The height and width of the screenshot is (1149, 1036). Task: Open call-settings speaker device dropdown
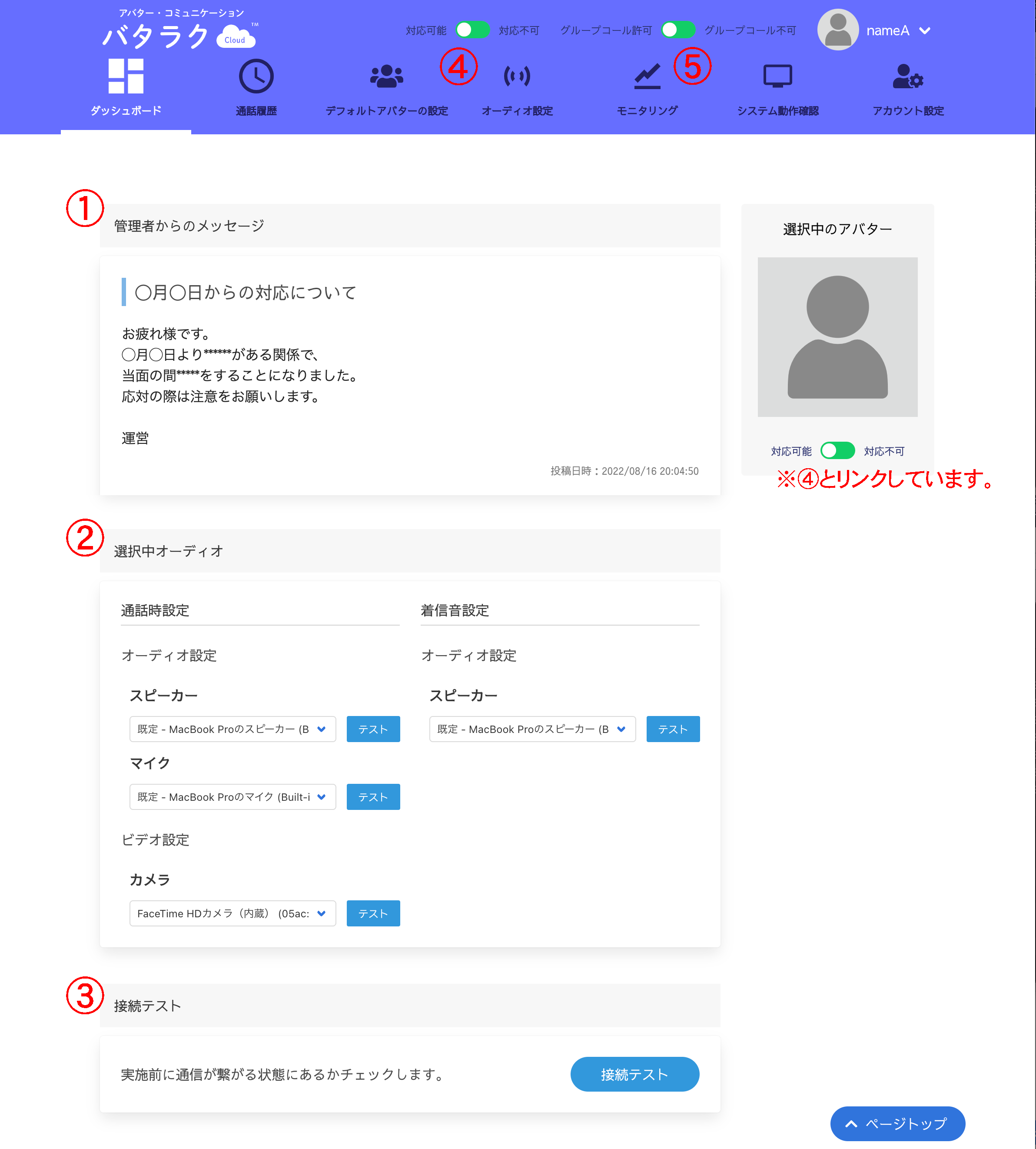click(232, 729)
